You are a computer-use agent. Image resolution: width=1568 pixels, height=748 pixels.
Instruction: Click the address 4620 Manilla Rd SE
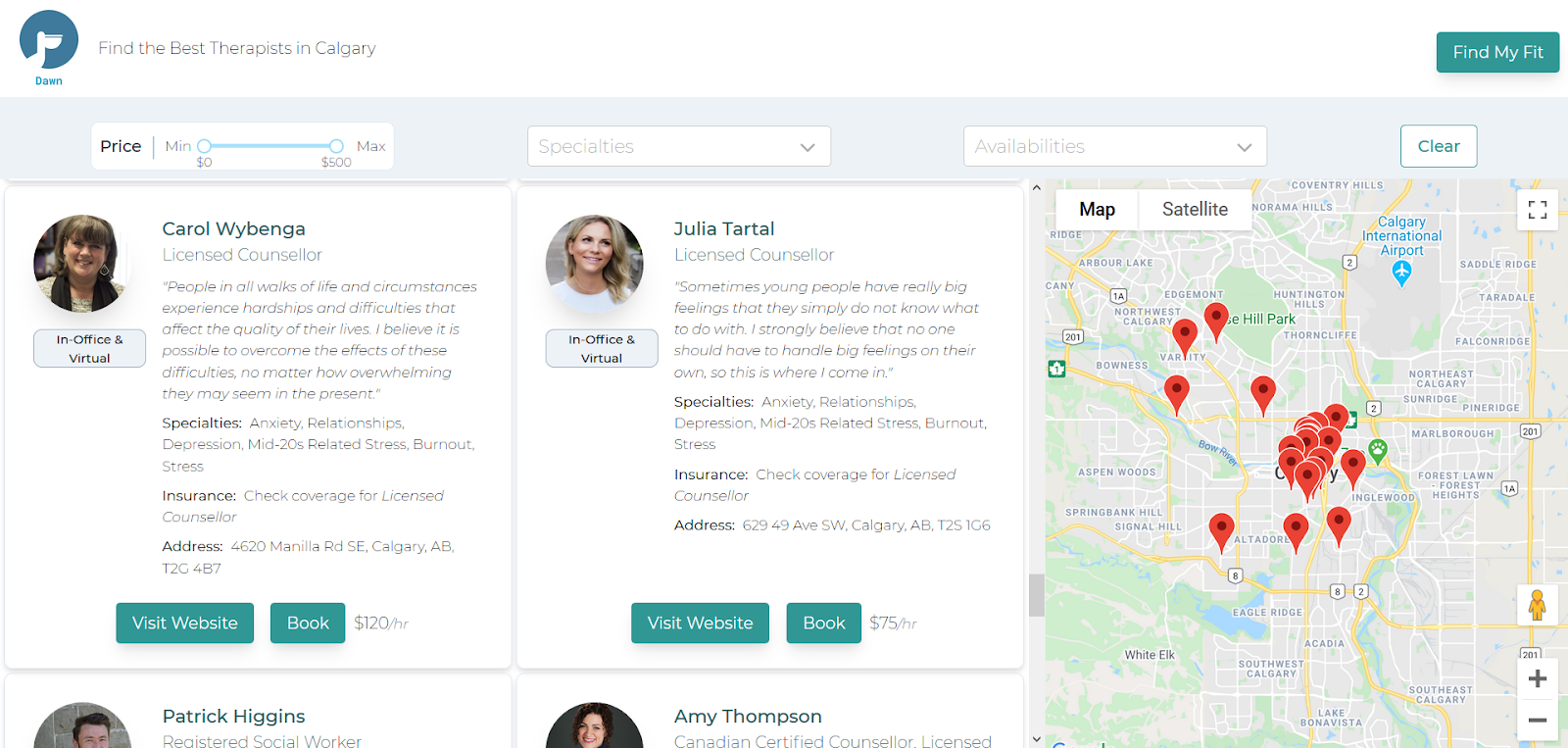click(308, 557)
